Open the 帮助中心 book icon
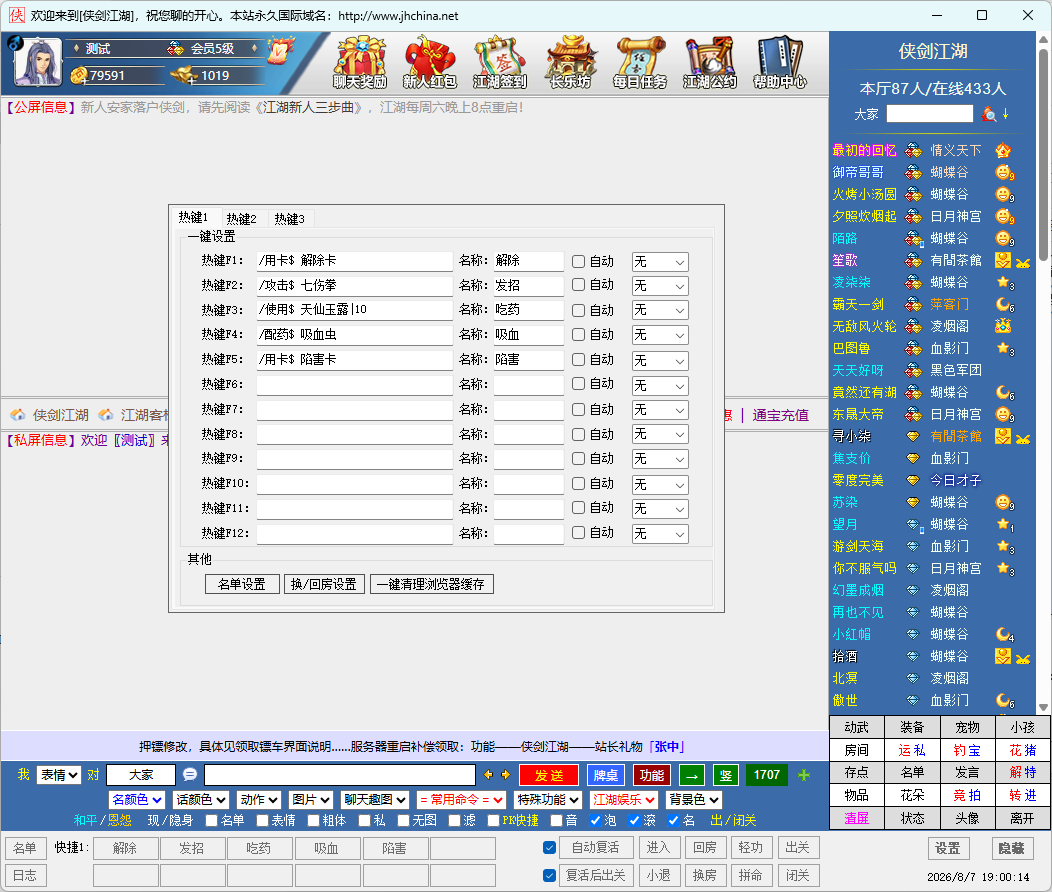This screenshot has height=892, width=1052. 780,62
